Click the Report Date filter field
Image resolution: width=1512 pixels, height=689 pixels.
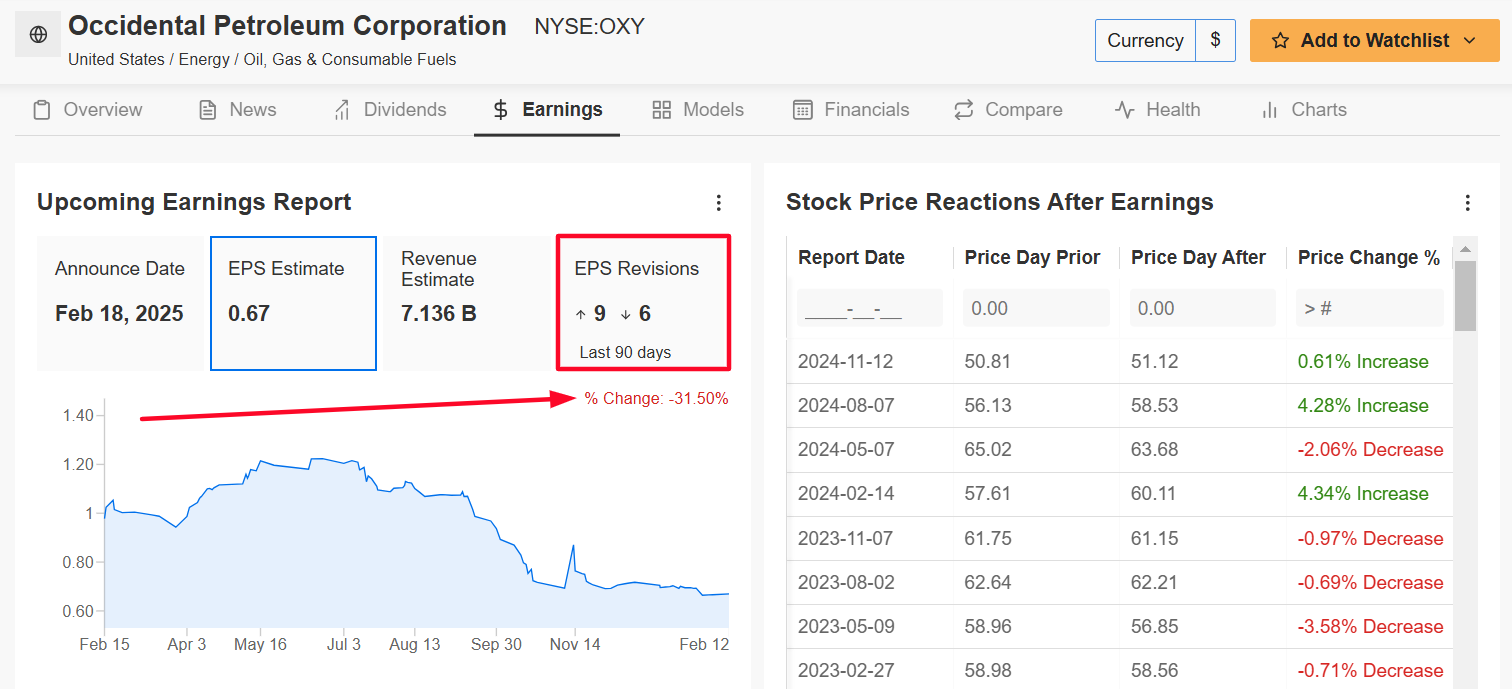tap(869, 308)
